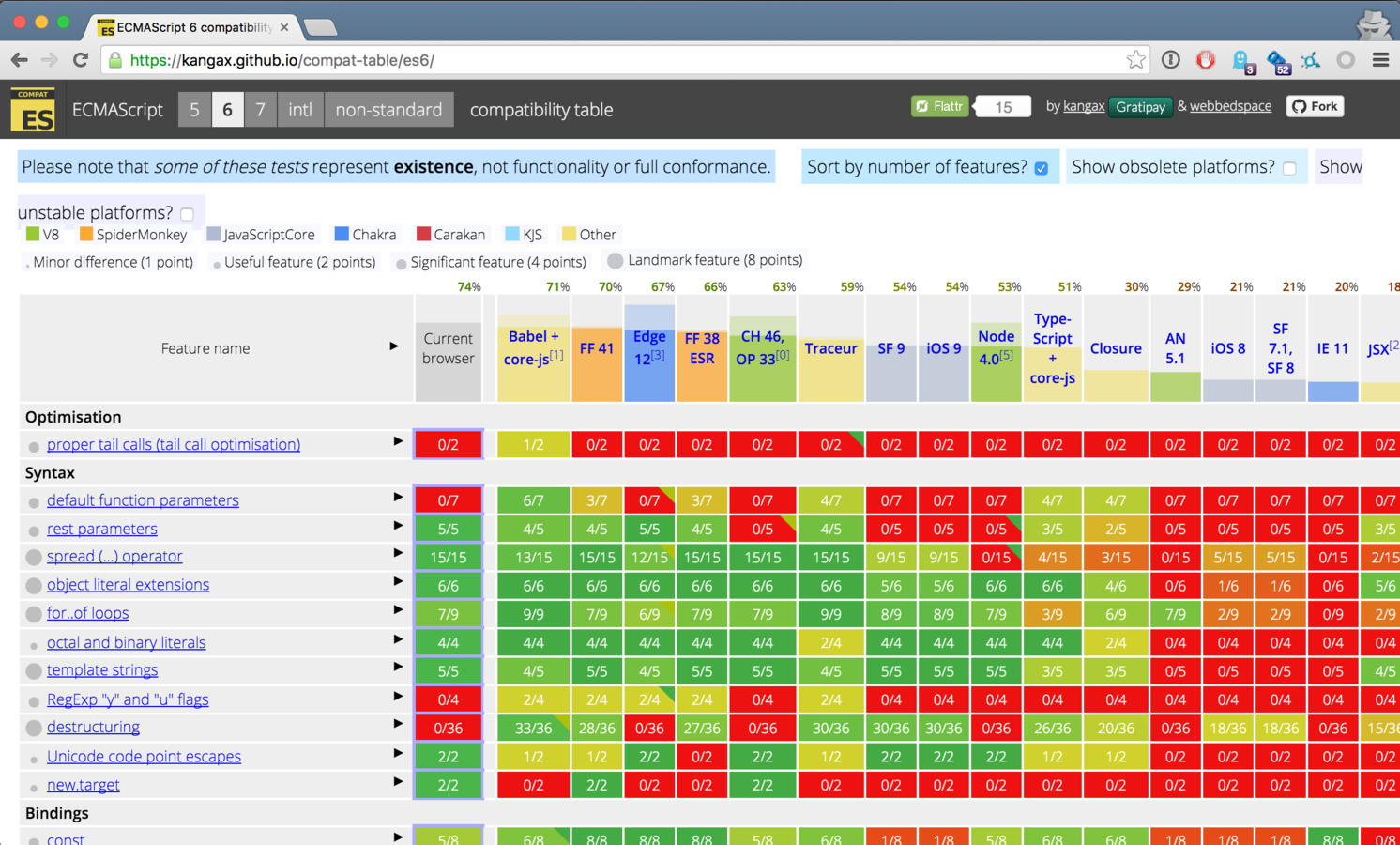The image size is (1400, 845).
Task: Expand default function parameters row arrow
Action: point(398,497)
